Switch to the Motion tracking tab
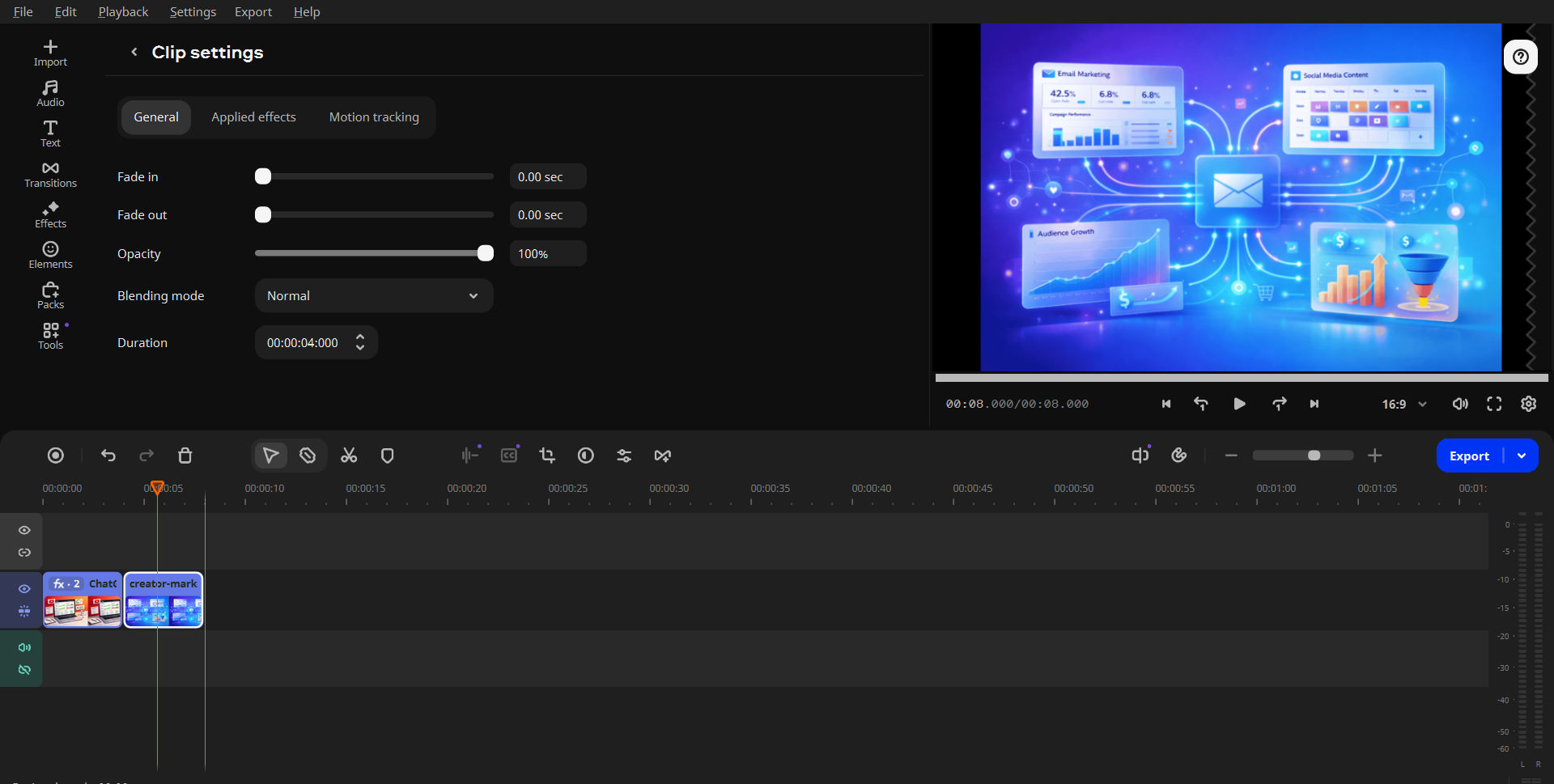The image size is (1554, 784). (374, 117)
